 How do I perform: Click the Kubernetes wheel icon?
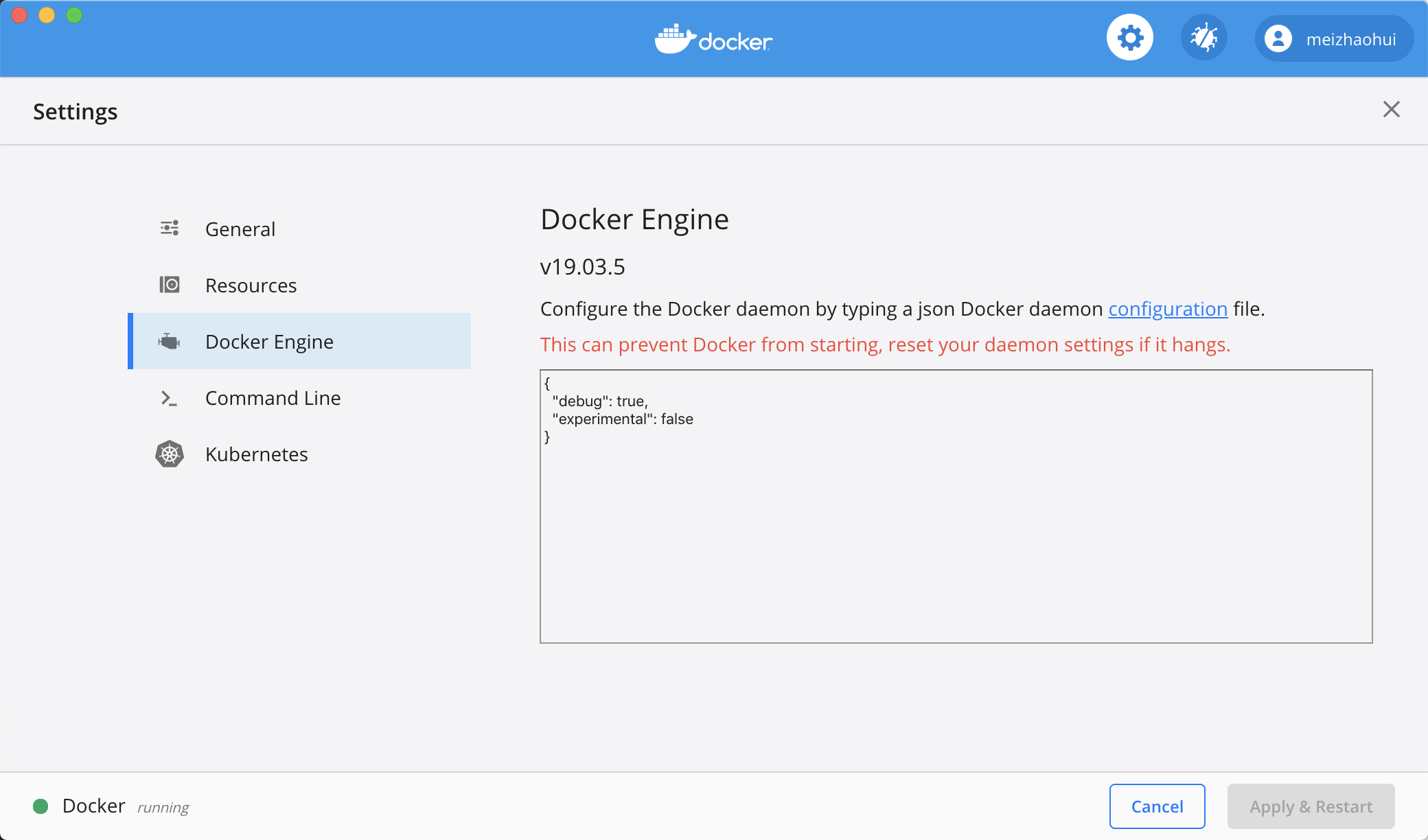coord(170,454)
